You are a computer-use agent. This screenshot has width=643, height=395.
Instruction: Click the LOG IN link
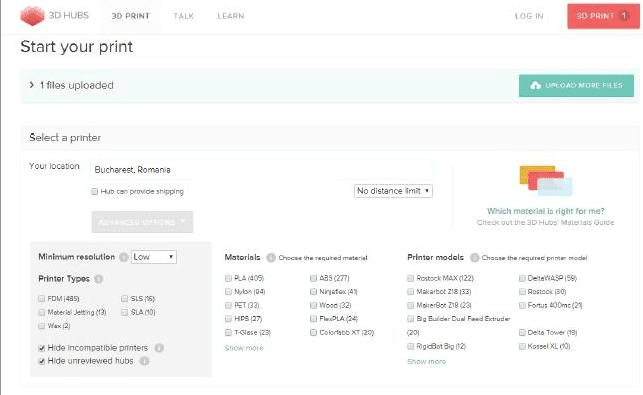[x=529, y=16]
